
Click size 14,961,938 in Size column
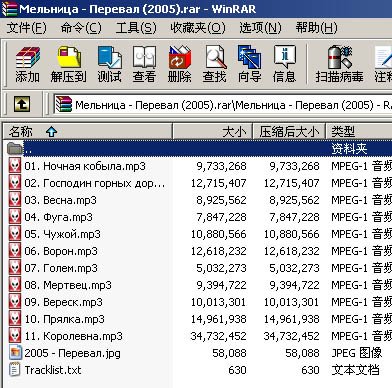(218, 319)
